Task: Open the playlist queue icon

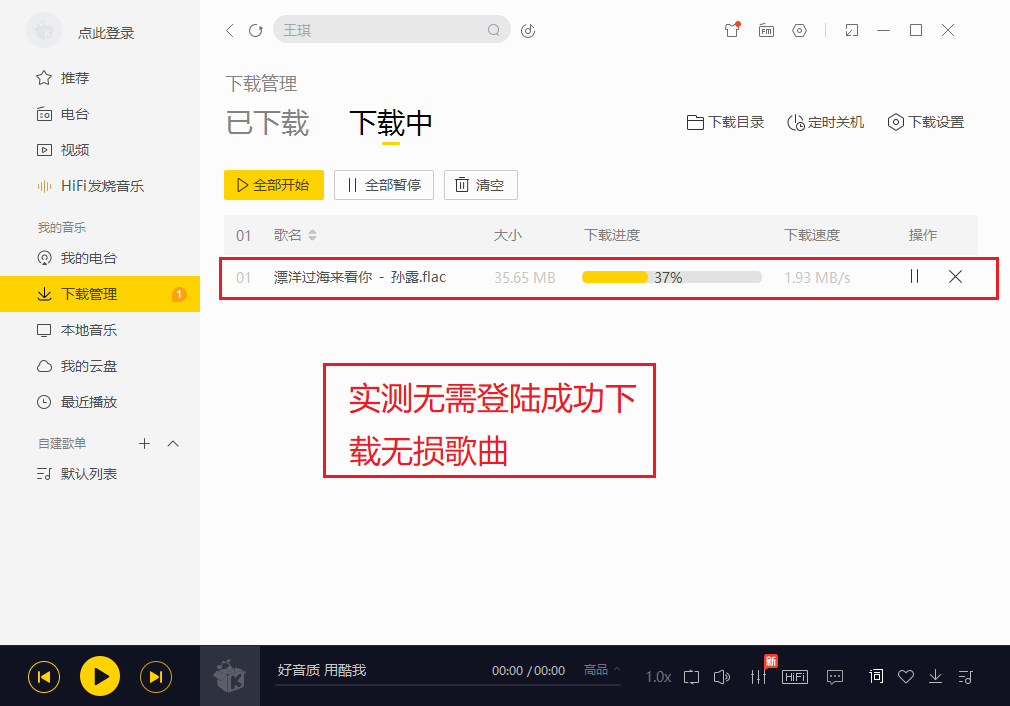Action: tap(965, 677)
